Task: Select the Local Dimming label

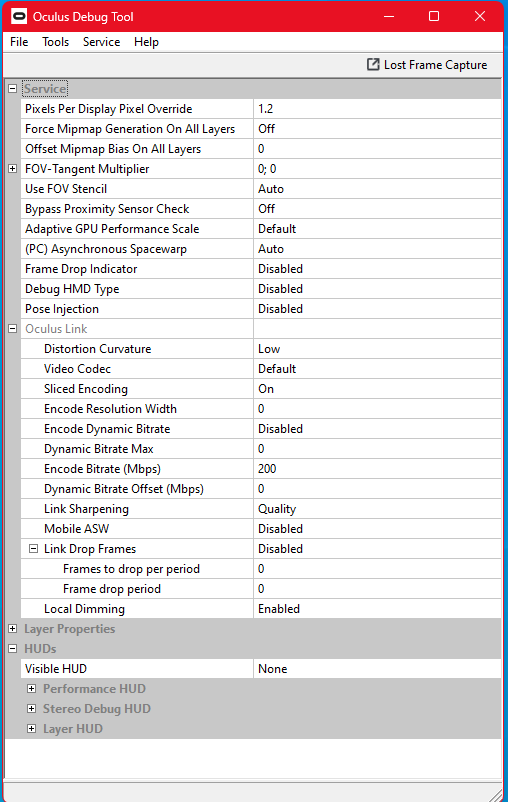Action: coord(84,609)
